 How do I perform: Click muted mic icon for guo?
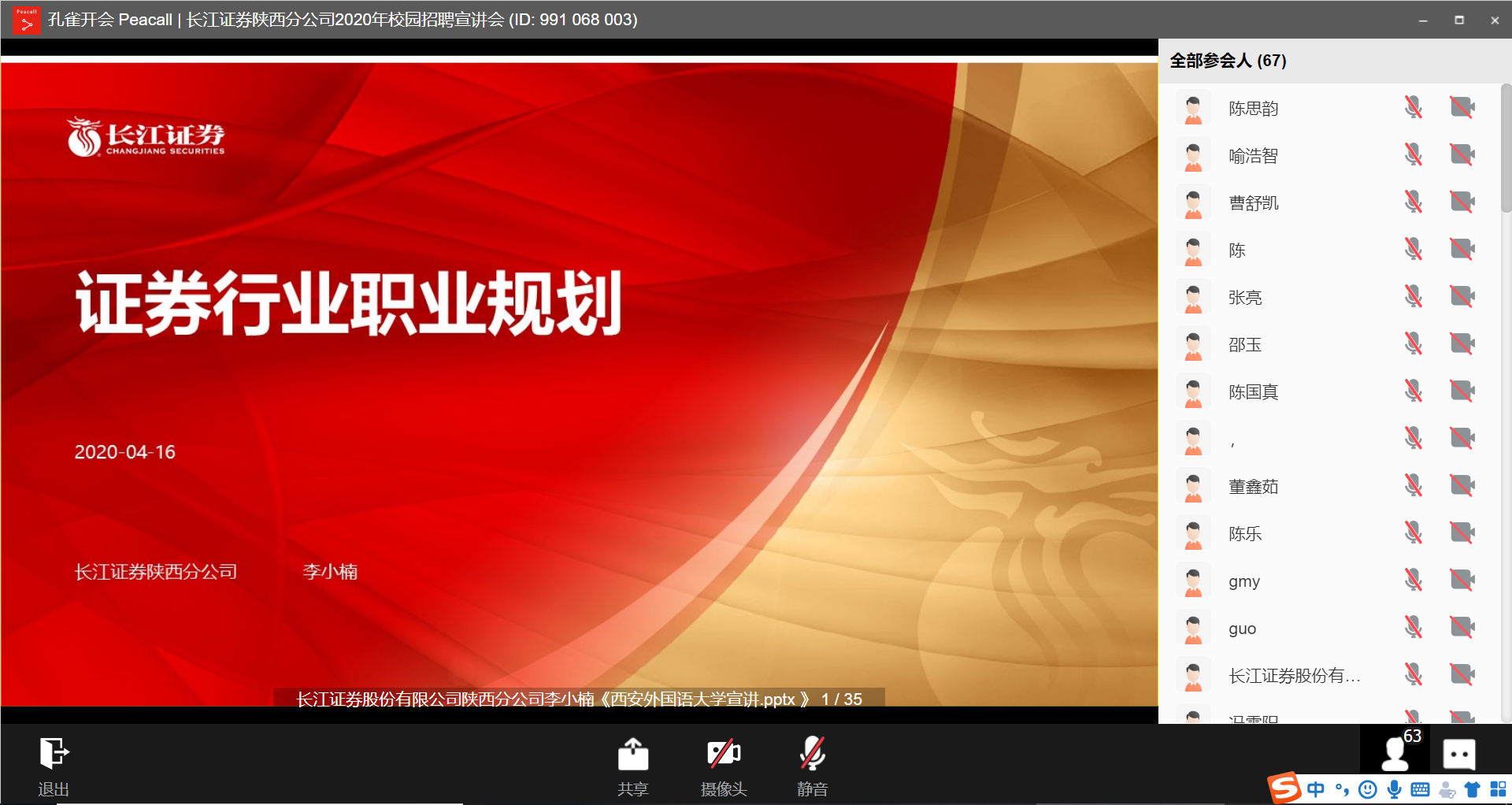pos(1414,627)
